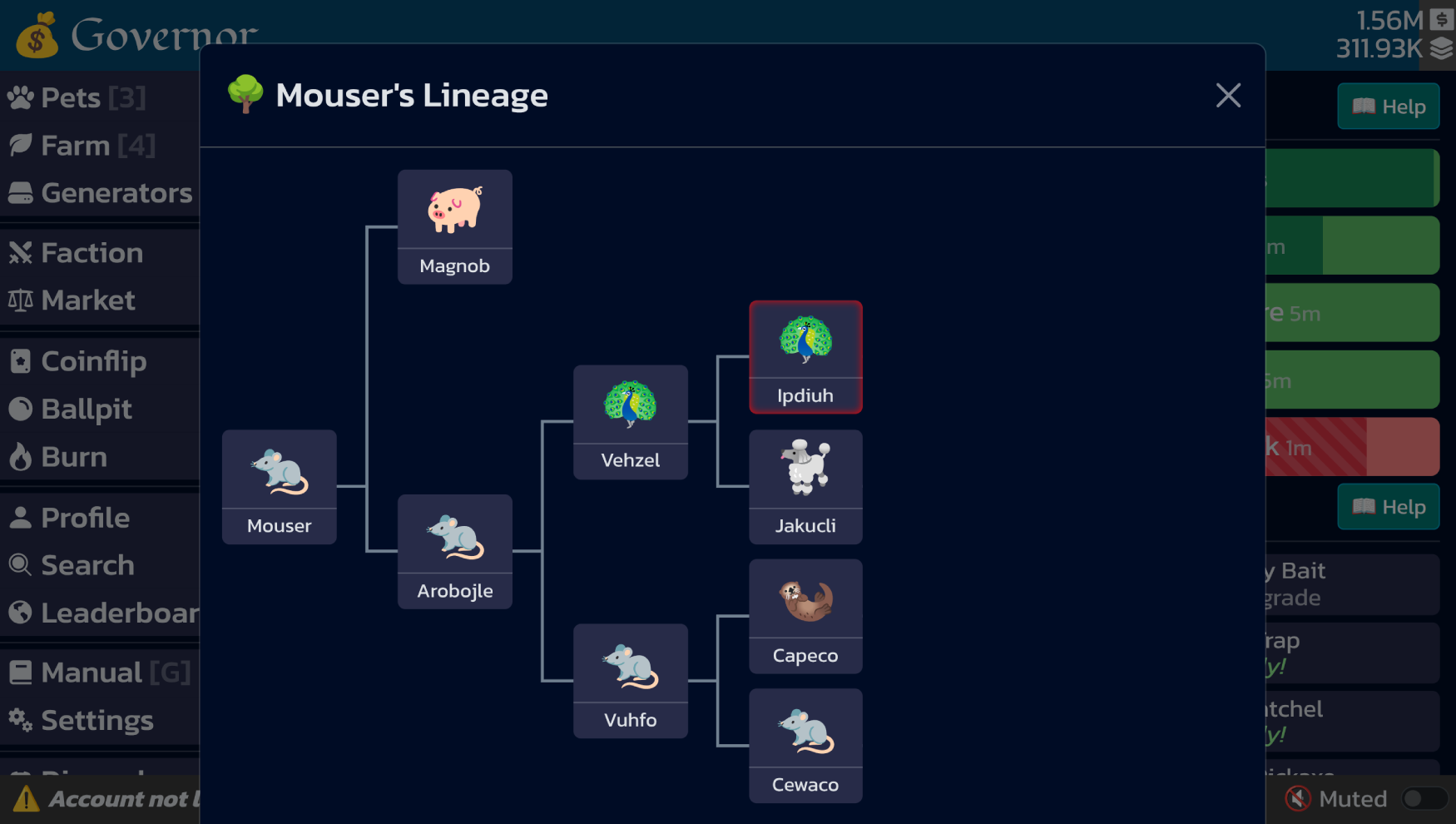
Task: Select the highlighted Ipdiuh peacock node
Action: 805,356
